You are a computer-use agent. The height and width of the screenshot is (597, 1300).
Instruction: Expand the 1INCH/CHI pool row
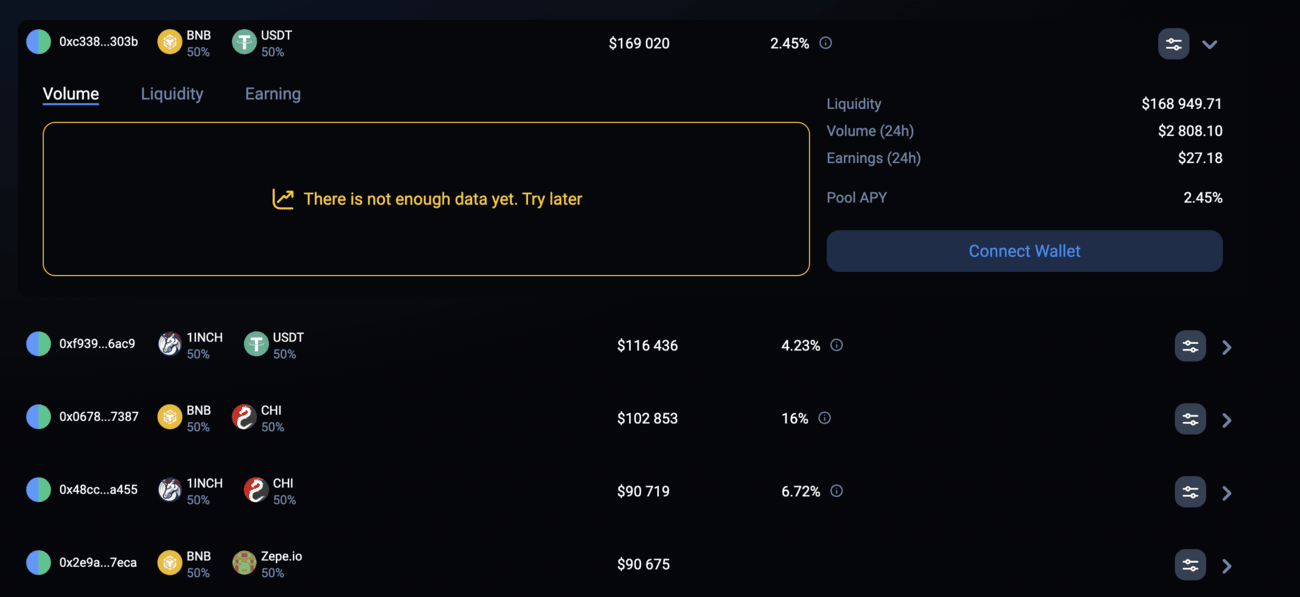point(1227,492)
